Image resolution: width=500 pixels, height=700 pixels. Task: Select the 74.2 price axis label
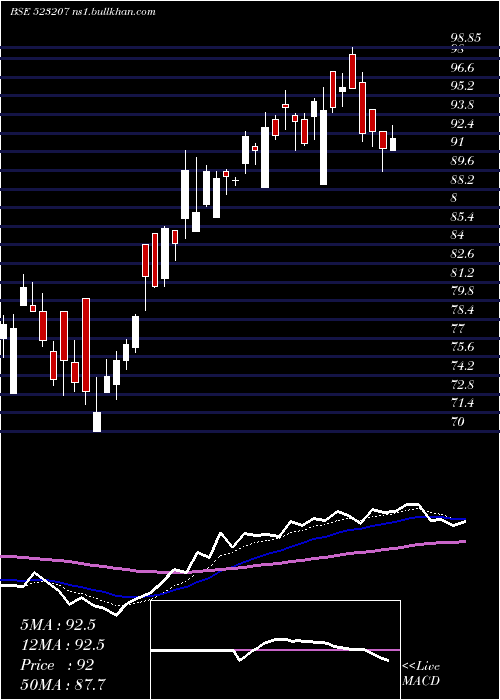click(x=462, y=366)
